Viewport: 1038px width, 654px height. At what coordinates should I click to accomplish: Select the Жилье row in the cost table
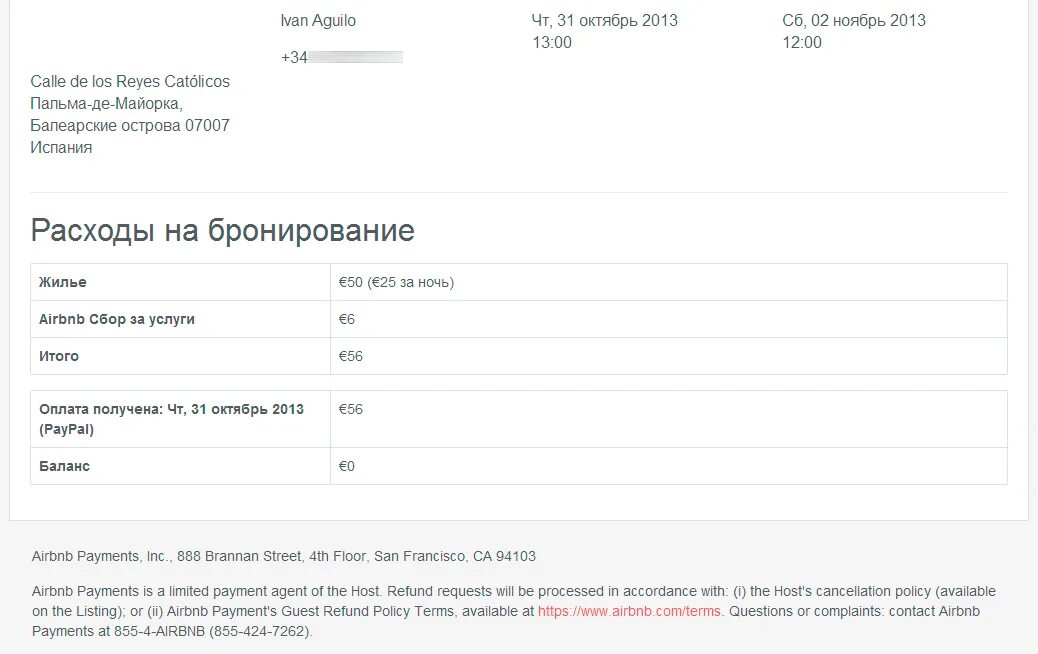coord(62,282)
